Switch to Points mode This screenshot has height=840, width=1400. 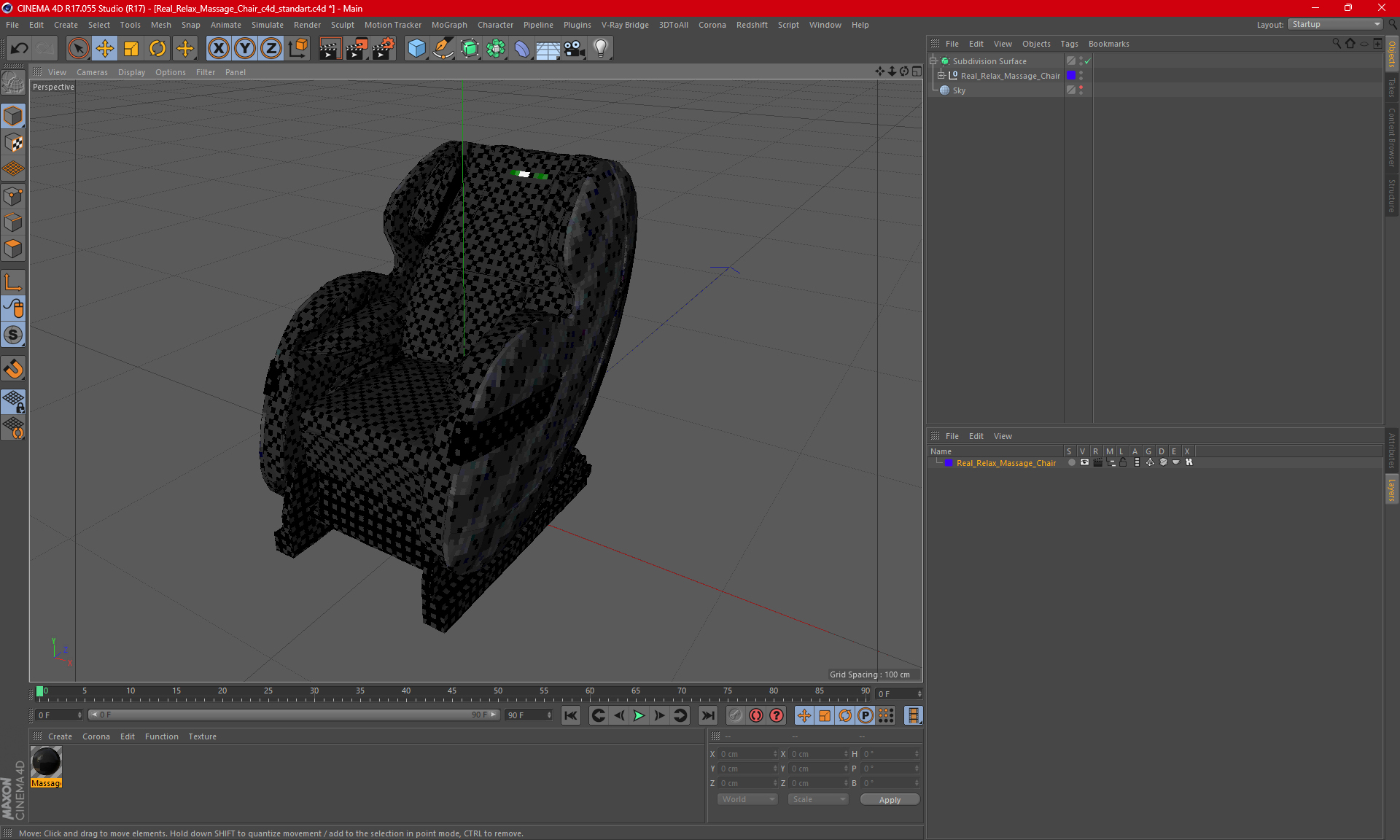tap(13, 196)
